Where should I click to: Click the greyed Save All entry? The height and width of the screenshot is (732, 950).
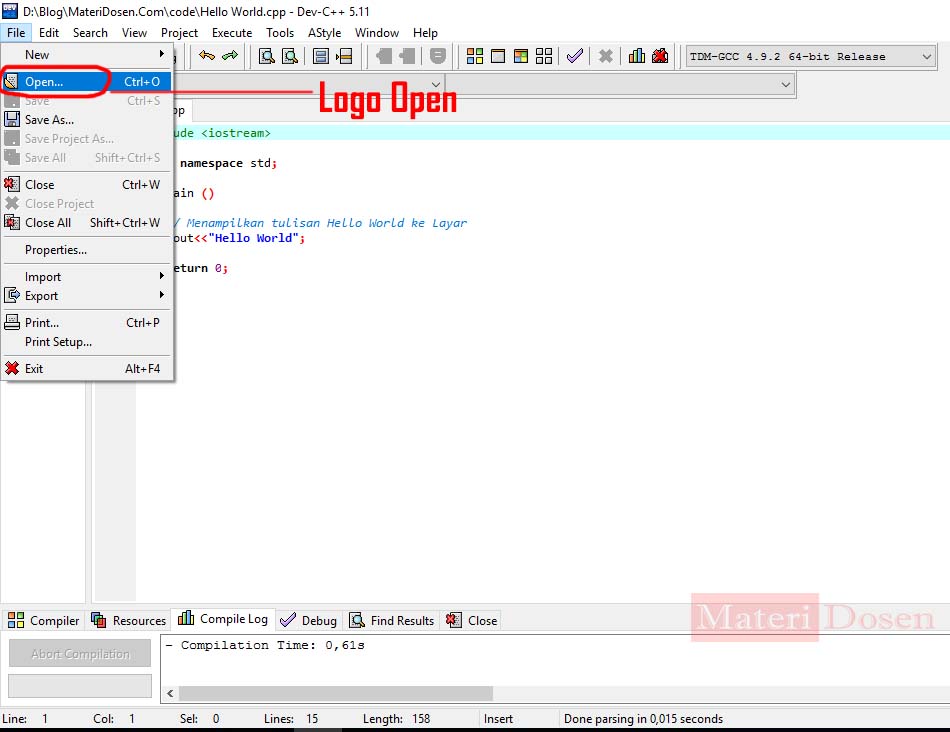pyautogui.click(x=87, y=158)
